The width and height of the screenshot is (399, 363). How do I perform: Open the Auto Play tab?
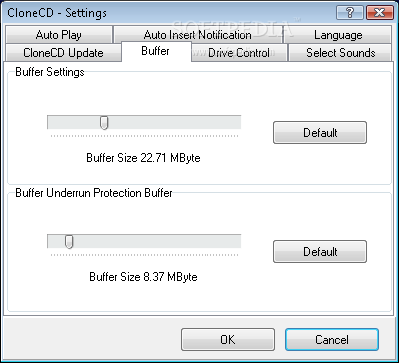(x=59, y=35)
